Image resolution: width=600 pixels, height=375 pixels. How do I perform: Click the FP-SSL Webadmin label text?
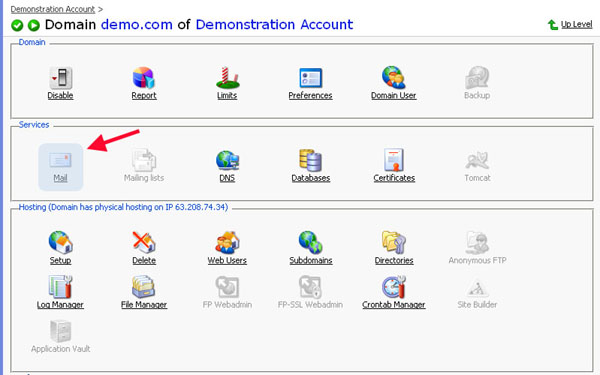[x=310, y=305]
